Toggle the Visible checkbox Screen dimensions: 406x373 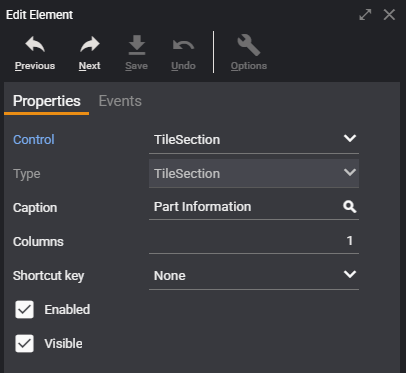pyautogui.click(x=24, y=343)
